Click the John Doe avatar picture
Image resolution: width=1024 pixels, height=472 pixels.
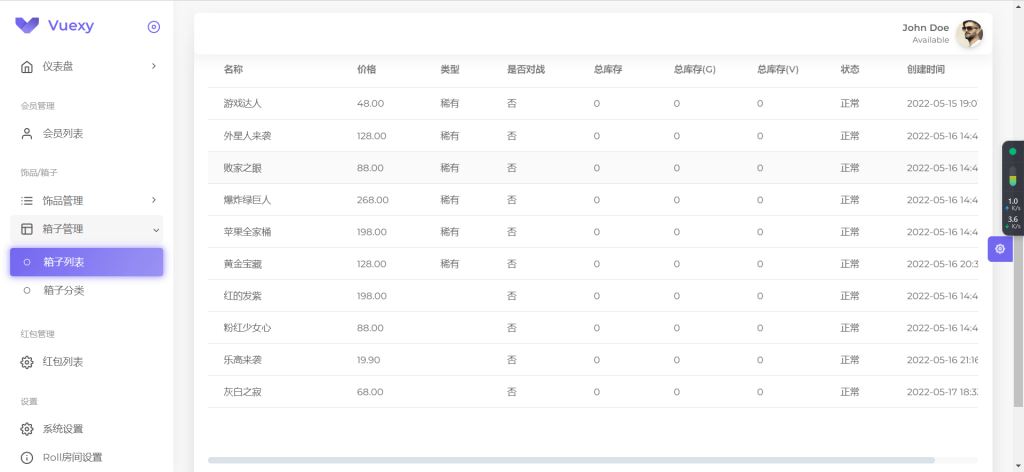969,34
